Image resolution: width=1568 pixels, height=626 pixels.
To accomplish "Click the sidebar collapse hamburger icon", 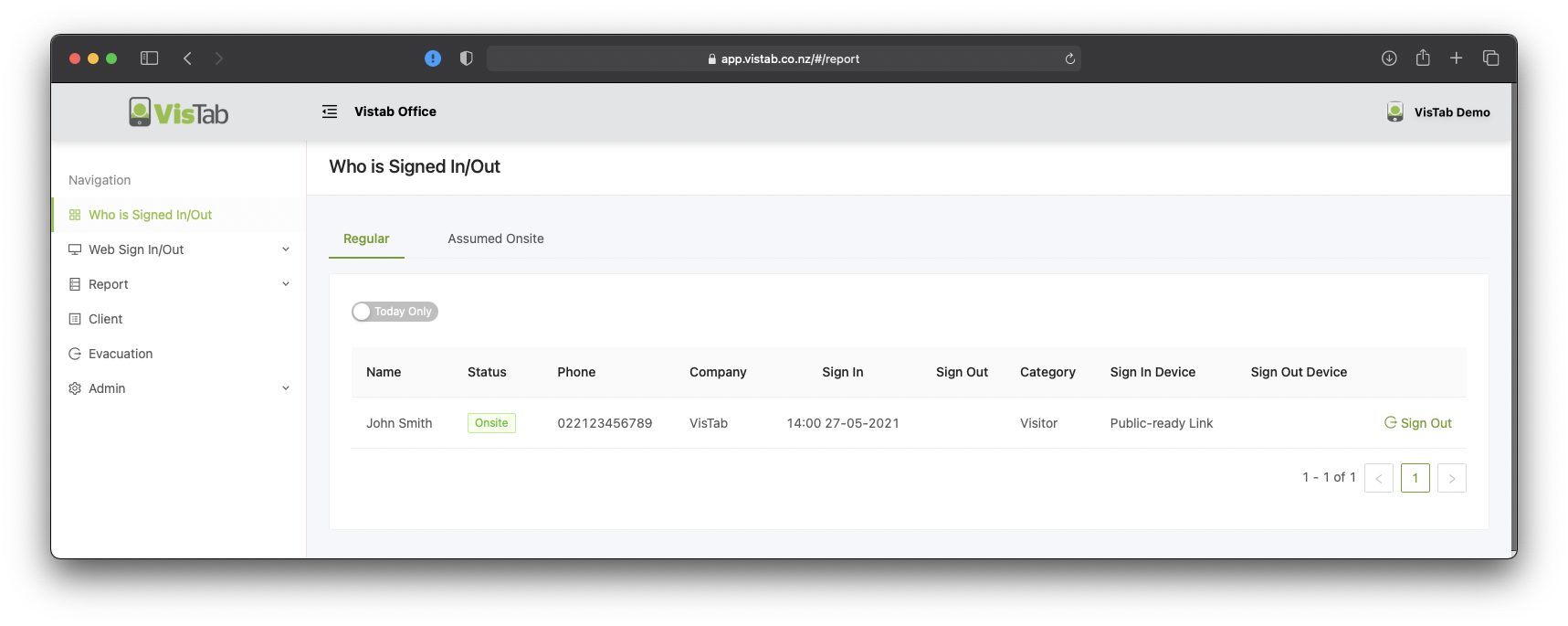I will (x=330, y=111).
